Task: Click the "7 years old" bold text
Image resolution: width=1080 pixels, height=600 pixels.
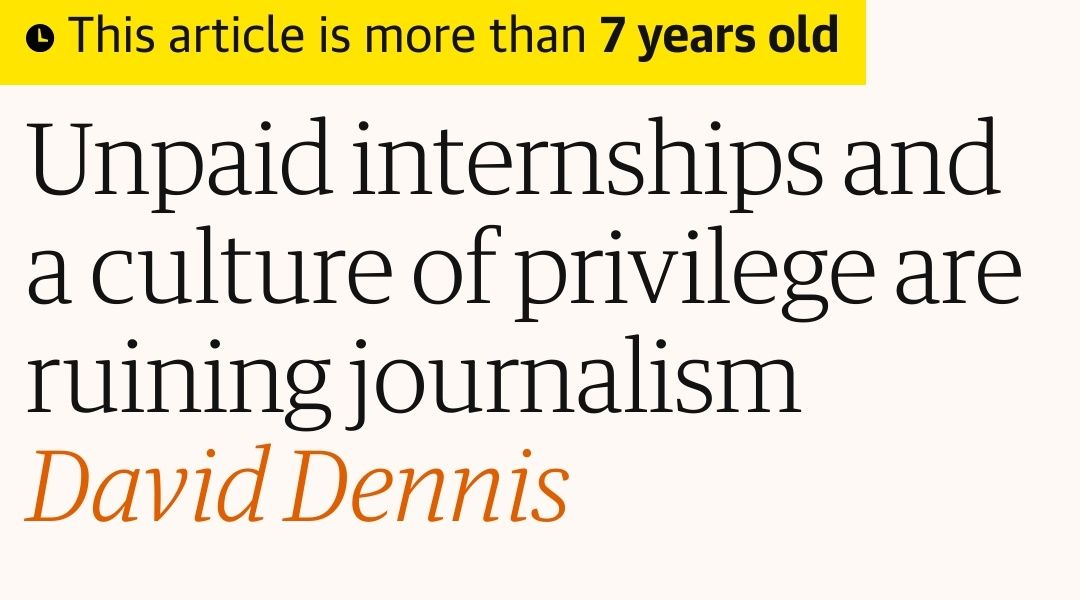Action: coord(719,35)
